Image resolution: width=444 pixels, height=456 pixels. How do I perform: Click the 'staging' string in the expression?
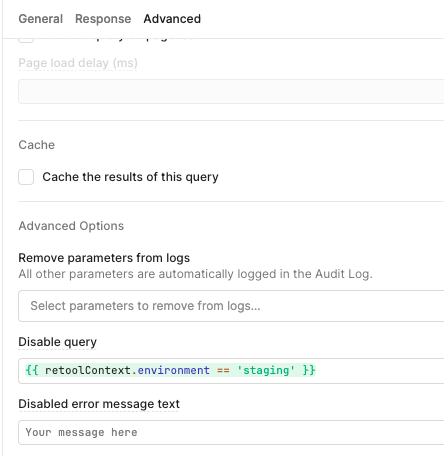click(266, 370)
